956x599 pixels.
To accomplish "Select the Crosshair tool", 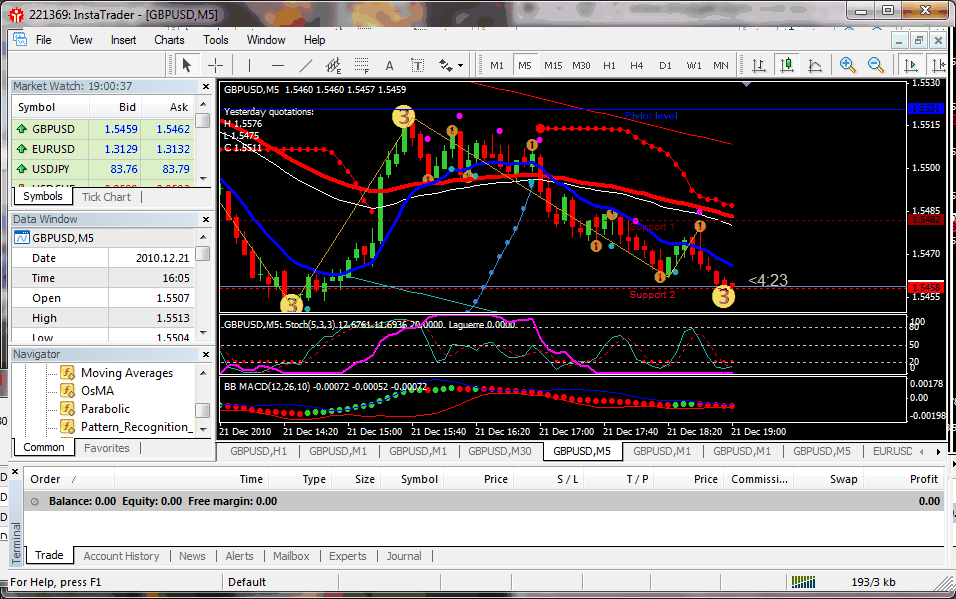I will point(215,64).
